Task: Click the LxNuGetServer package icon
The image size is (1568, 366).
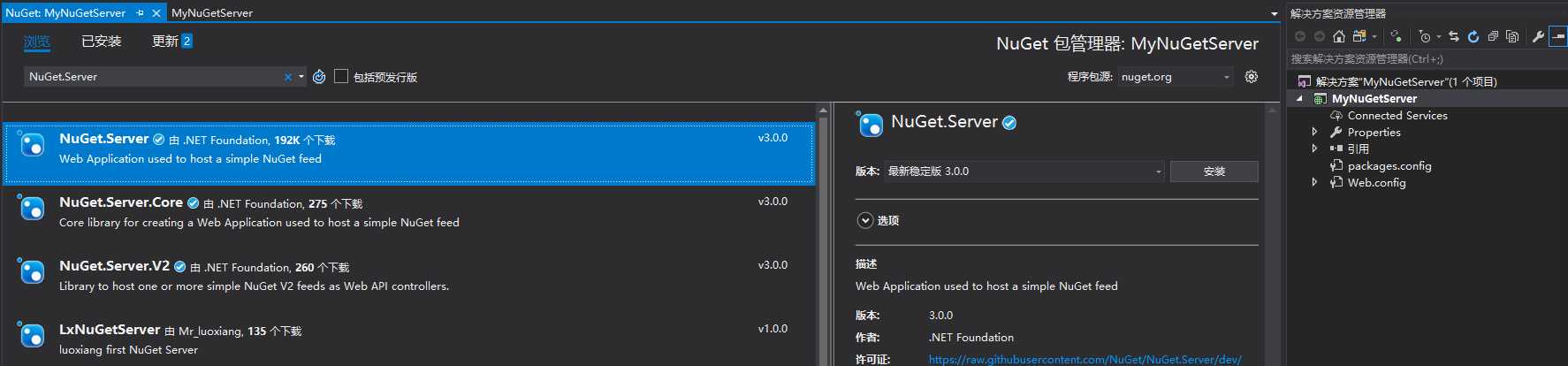Action: point(31,335)
